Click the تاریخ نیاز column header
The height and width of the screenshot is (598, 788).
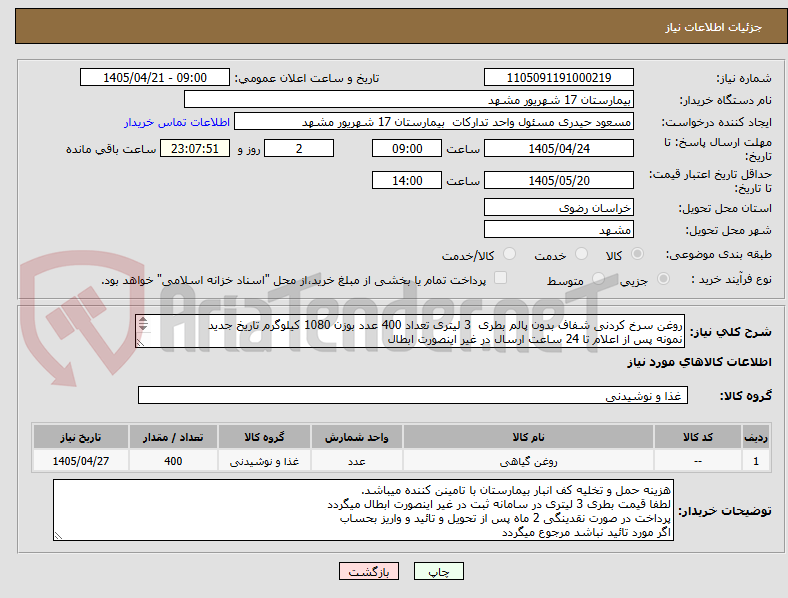(x=80, y=437)
